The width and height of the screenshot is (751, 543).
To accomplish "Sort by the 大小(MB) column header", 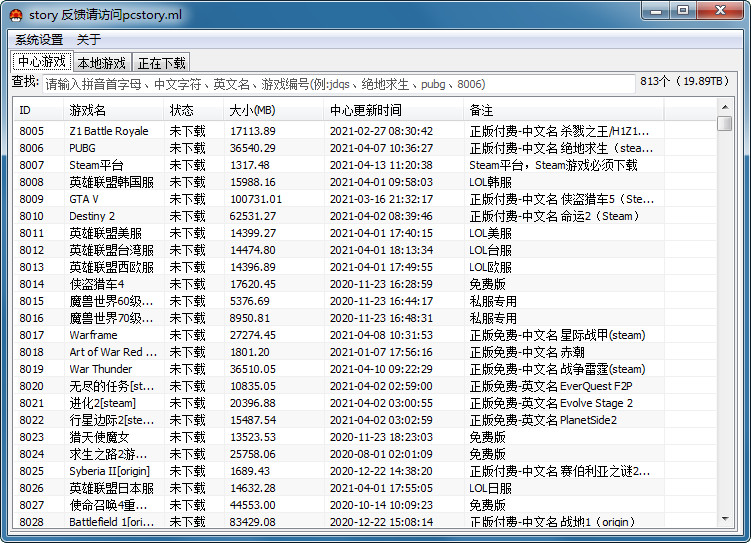I will [273, 111].
